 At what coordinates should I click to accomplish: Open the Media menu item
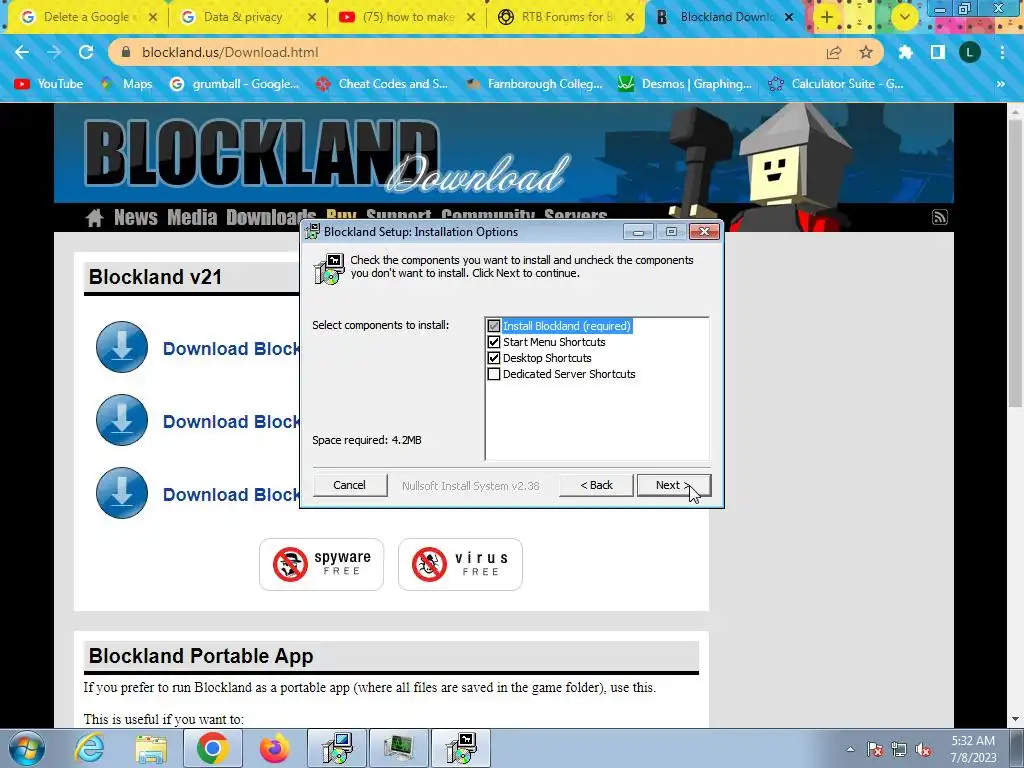pyautogui.click(x=192, y=217)
